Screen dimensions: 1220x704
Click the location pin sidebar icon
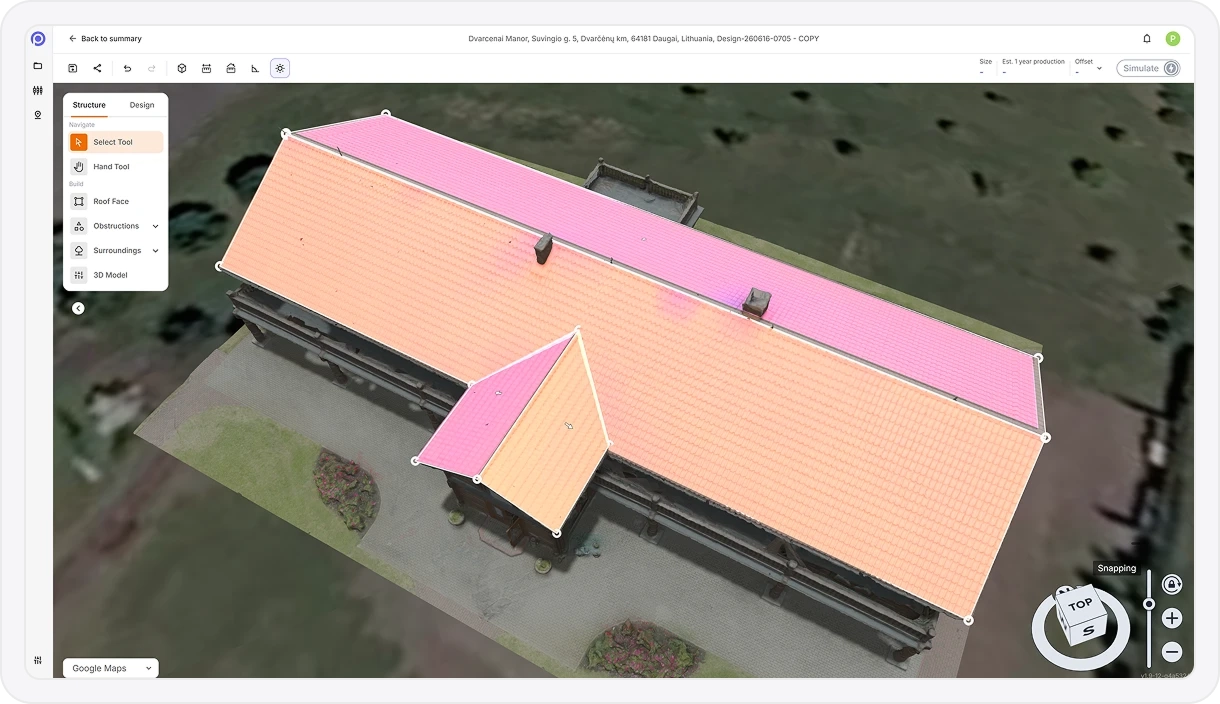(x=38, y=115)
